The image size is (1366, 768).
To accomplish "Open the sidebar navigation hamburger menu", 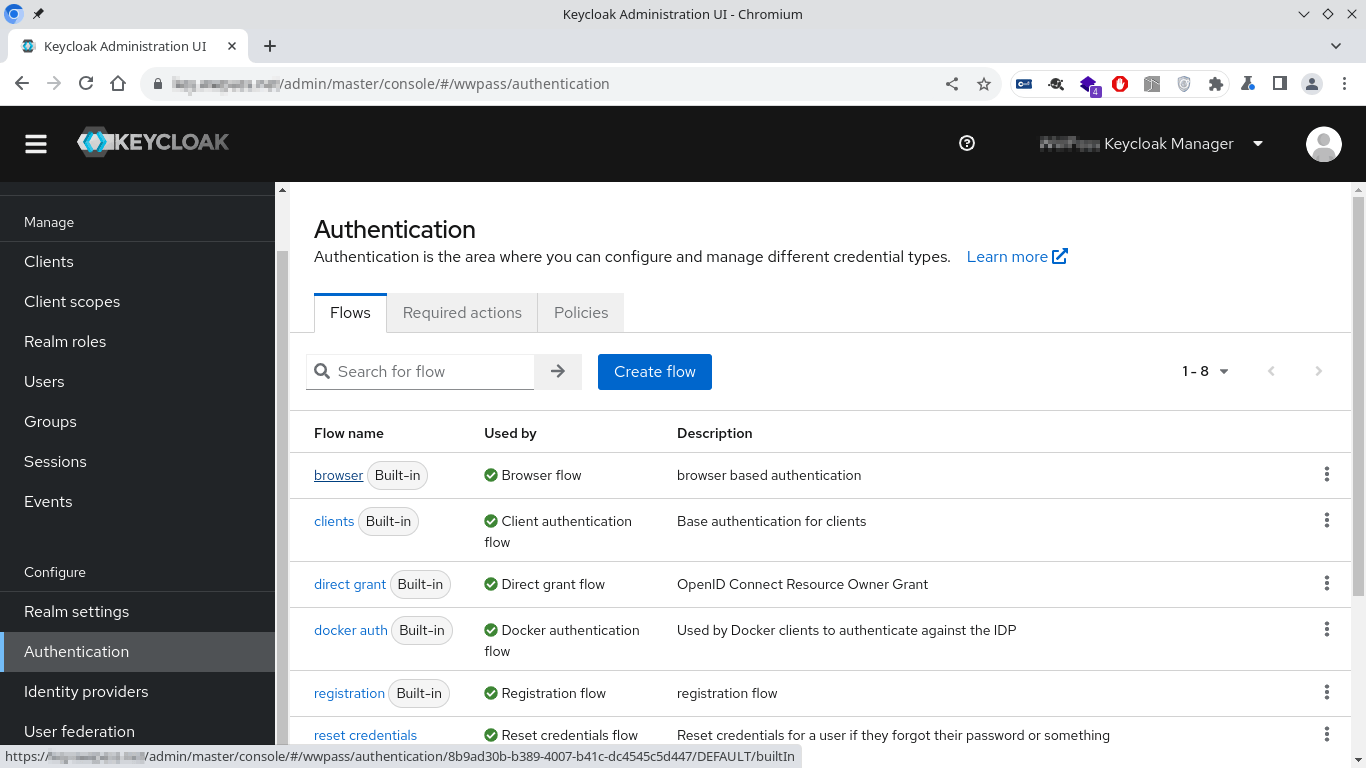I will pyautogui.click(x=35, y=143).
